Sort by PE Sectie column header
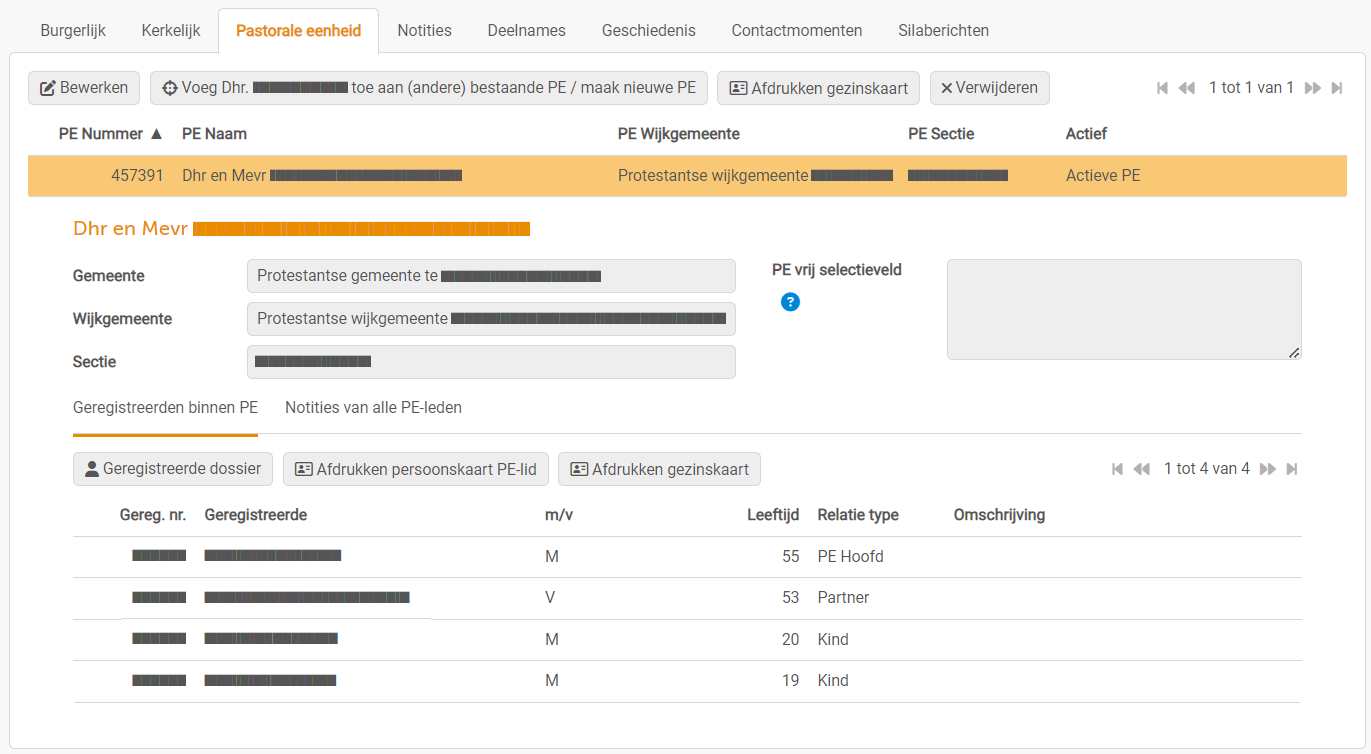The image size is (1371, 754). (x=941, y=134)
